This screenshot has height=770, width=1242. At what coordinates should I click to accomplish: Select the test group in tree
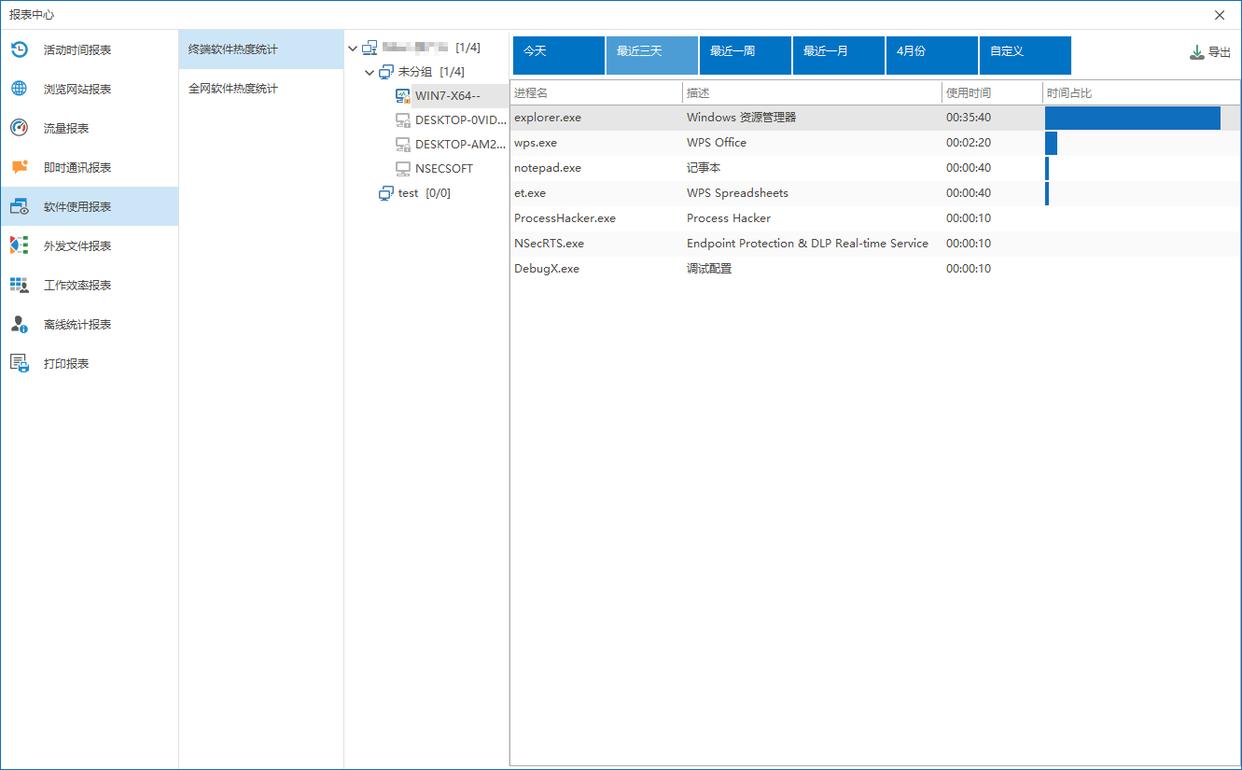click(408, 193)
